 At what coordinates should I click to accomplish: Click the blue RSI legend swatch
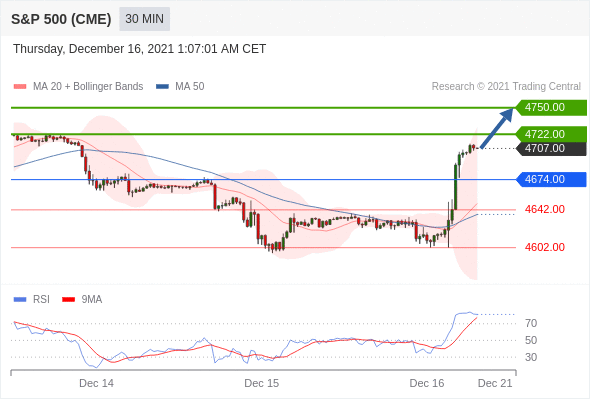click(x=20, y=300)
